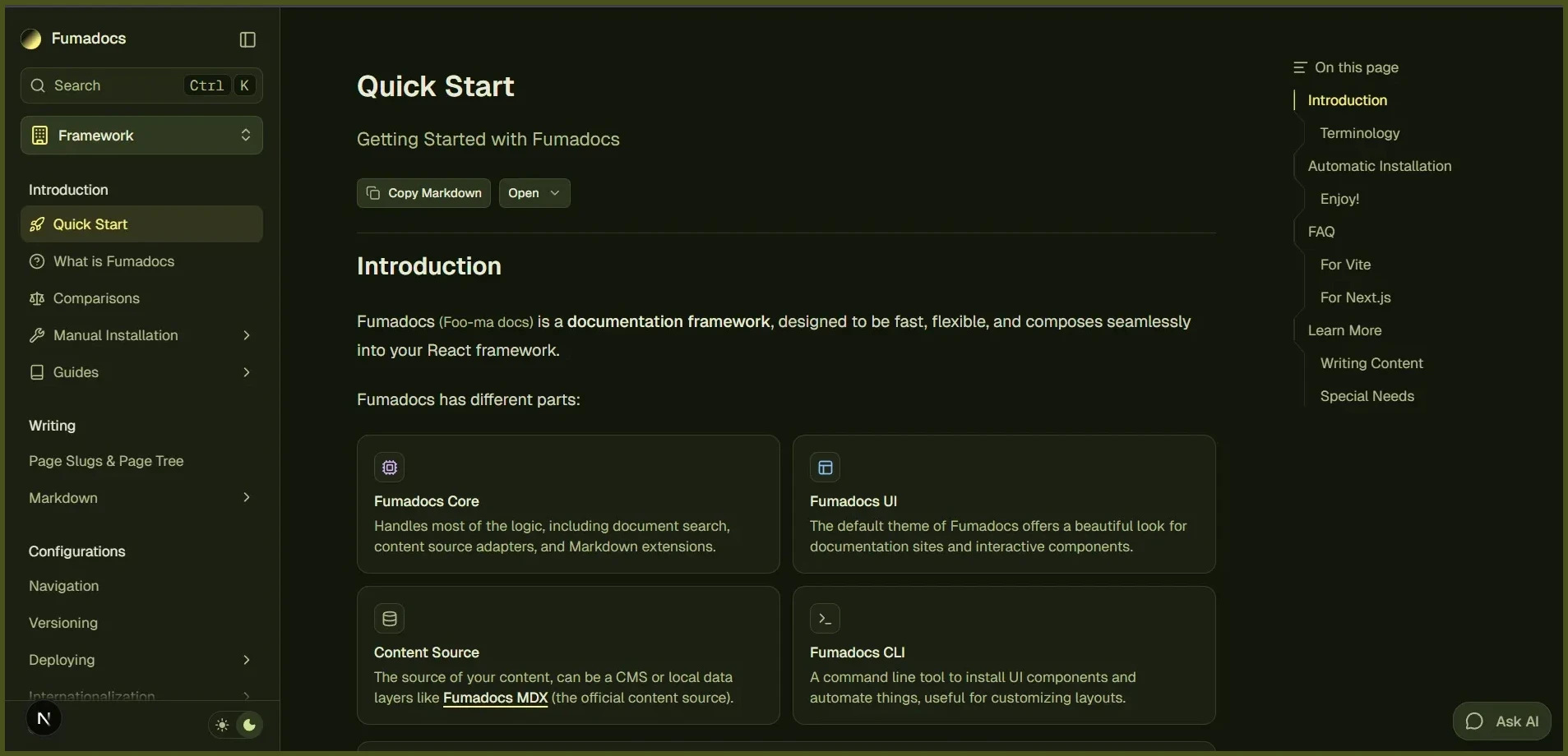Go to the Comparisons page
1568x756 pixels.
pos(96,298)
